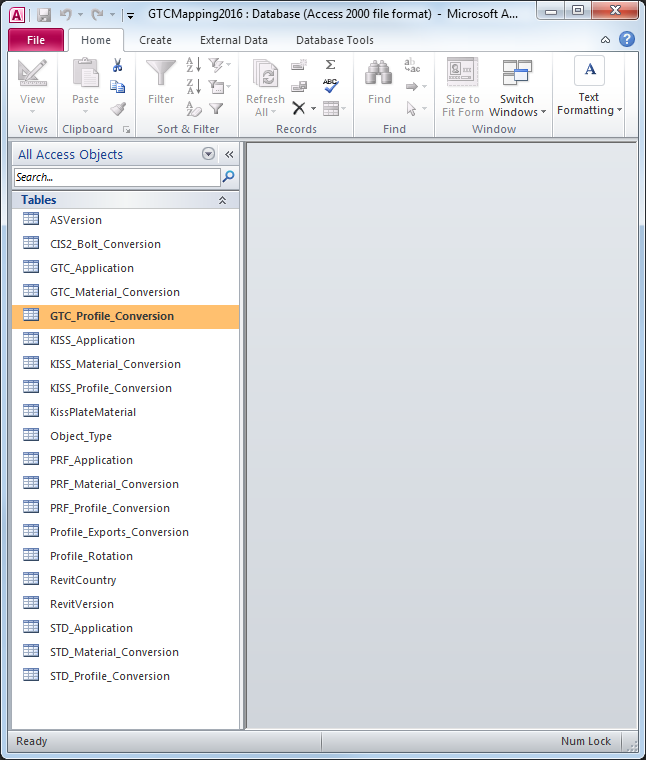Collapse the navigation pane shutter bar
This screenshot has width=646, height=760.
point(229,155)
